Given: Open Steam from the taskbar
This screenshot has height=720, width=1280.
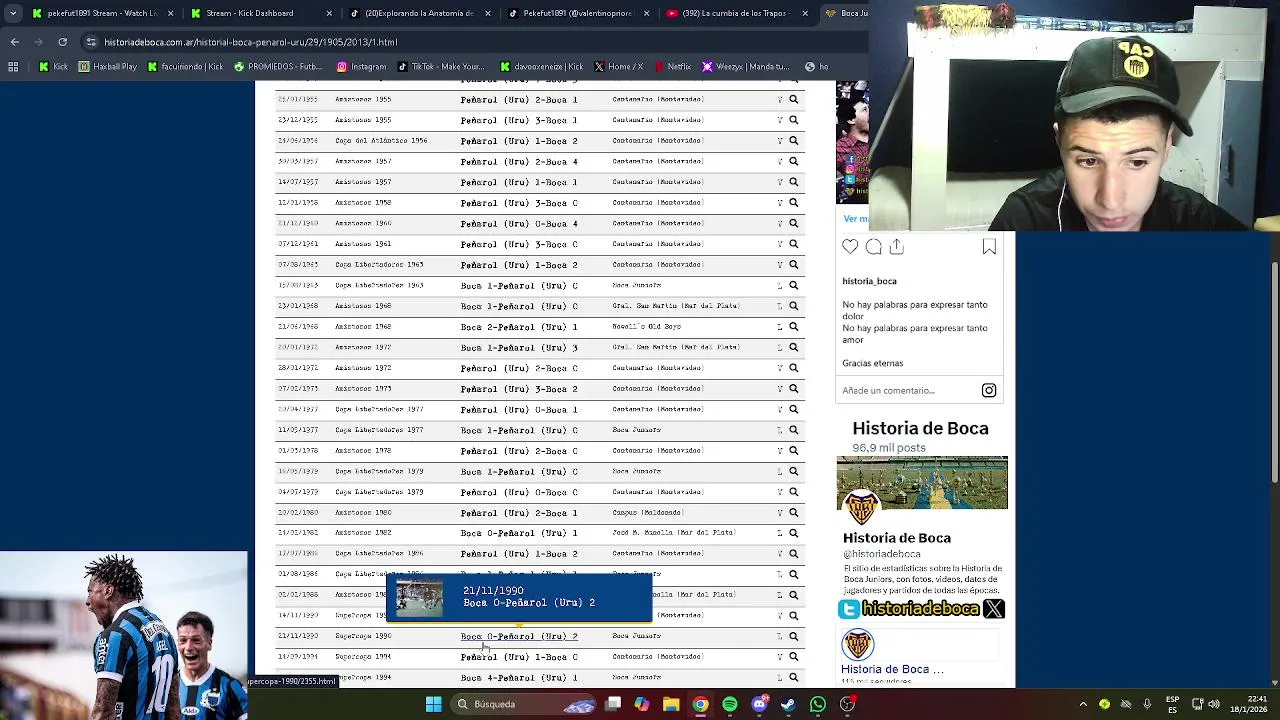Looking at the screenshot, I should (x=788, y=704).
